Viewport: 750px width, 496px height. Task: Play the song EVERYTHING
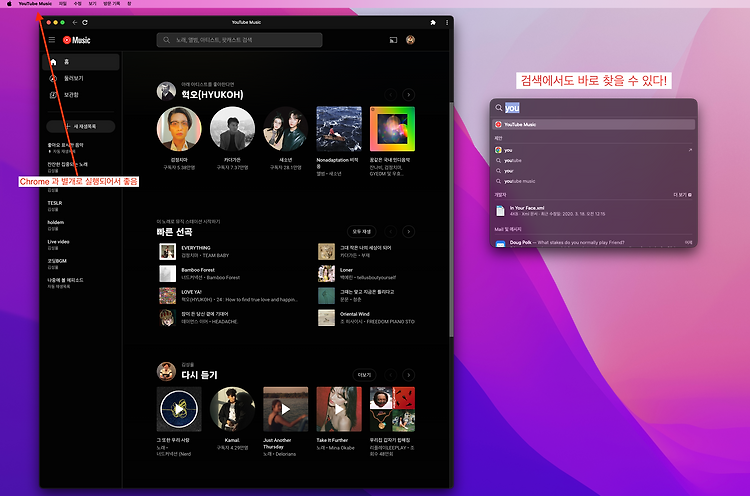[167, 252]
